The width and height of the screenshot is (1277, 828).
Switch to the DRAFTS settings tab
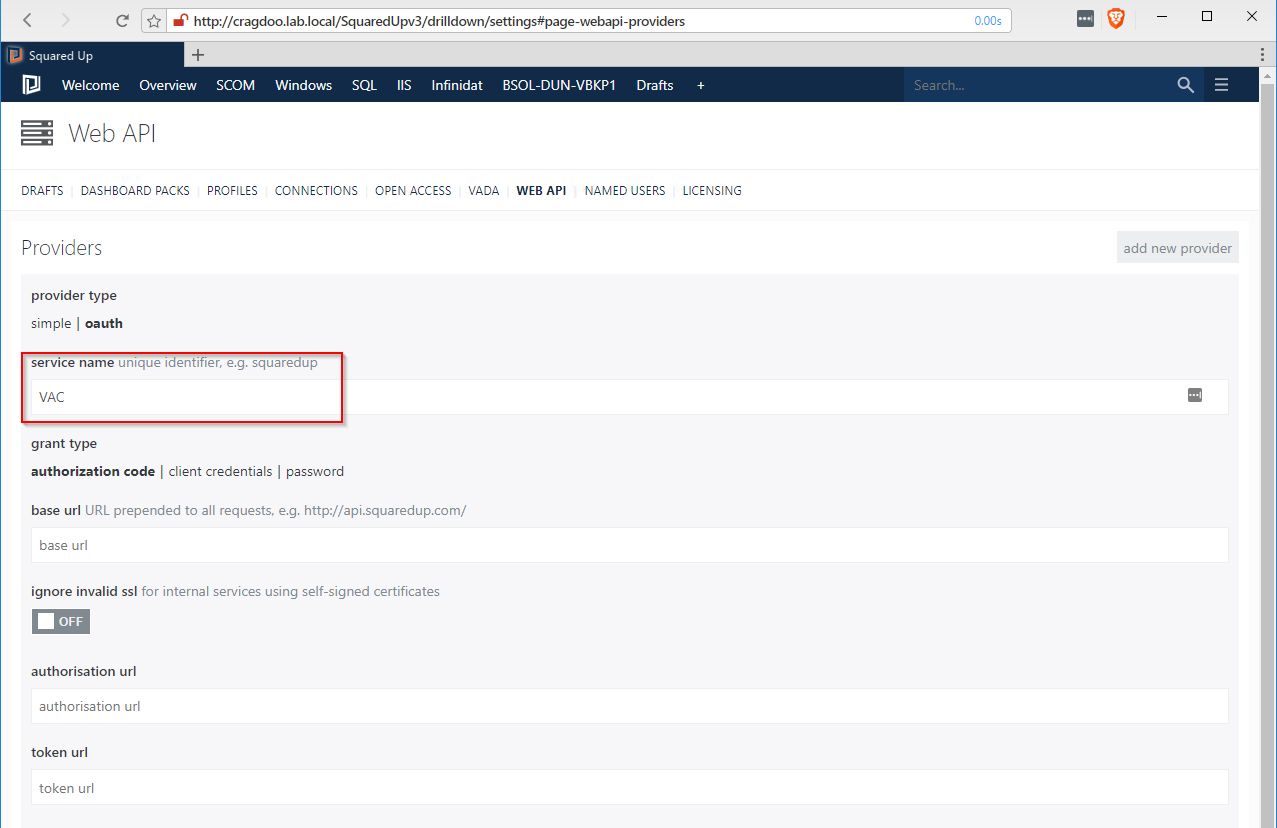coord(42,190)
